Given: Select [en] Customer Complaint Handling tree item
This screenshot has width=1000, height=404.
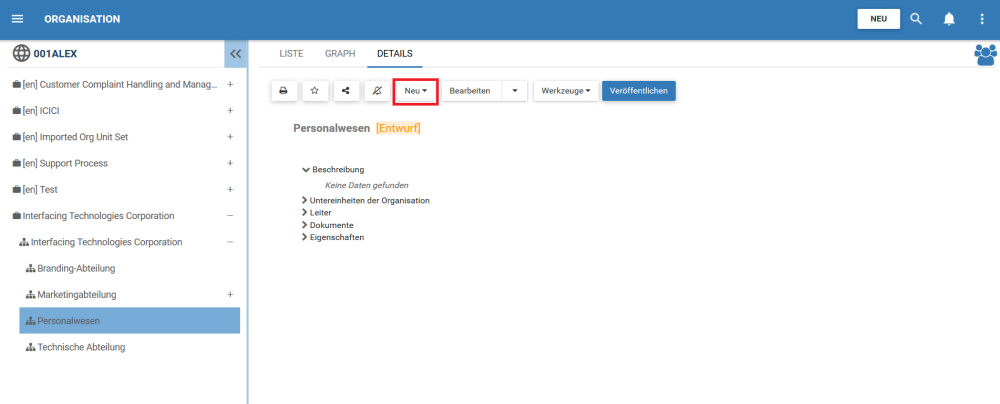Looking at the screenshot, I should pyautogui.click(x=121, y=84).
